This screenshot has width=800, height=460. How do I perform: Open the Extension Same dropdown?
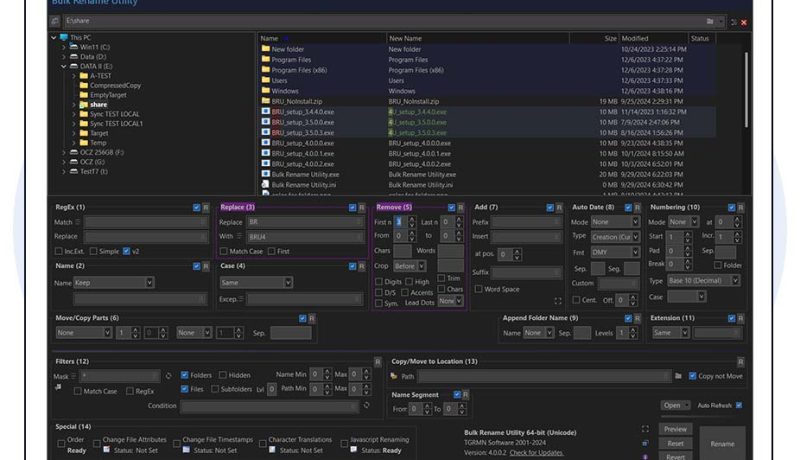(670, 333)
